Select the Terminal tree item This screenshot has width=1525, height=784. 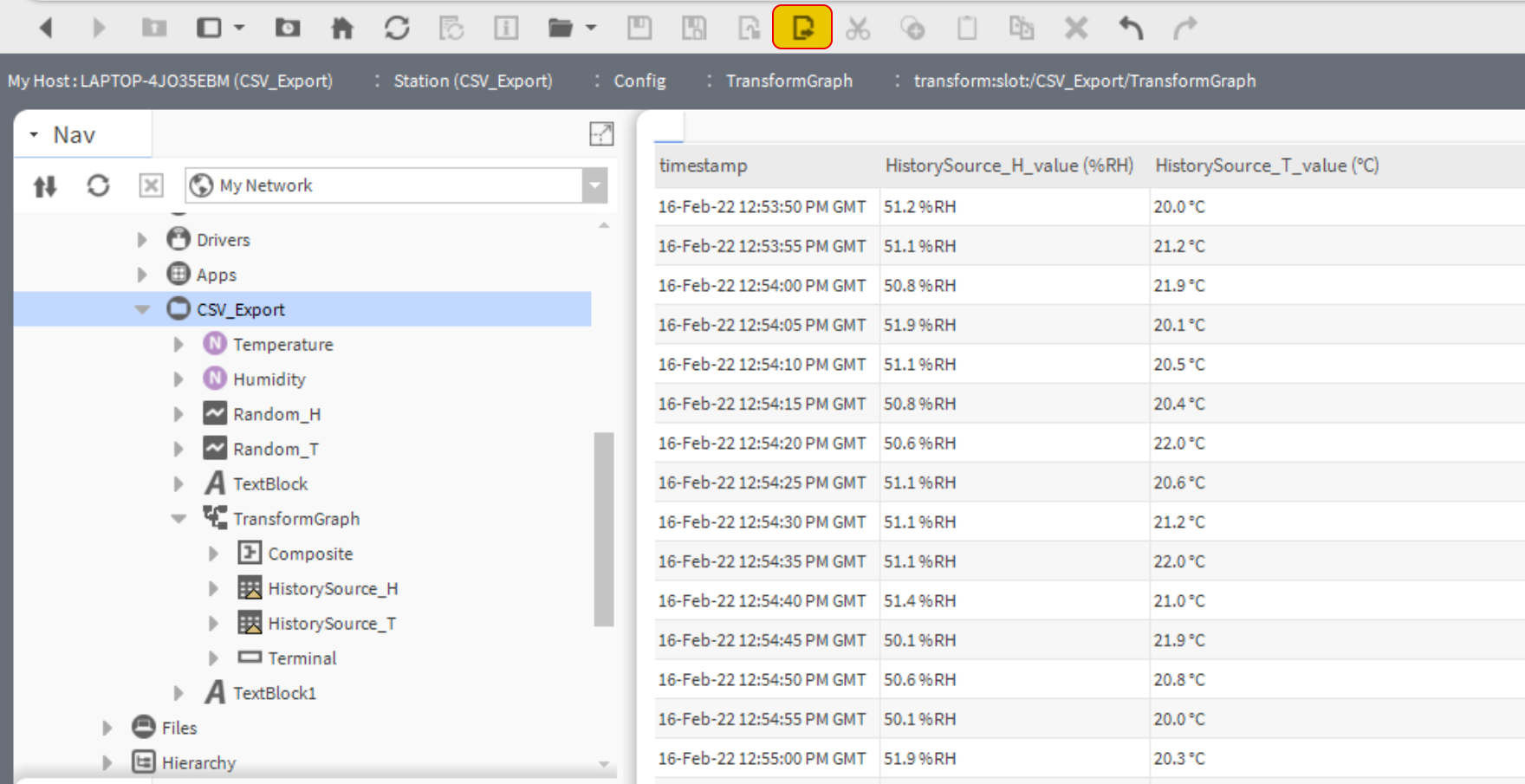(x=302, y=658)
